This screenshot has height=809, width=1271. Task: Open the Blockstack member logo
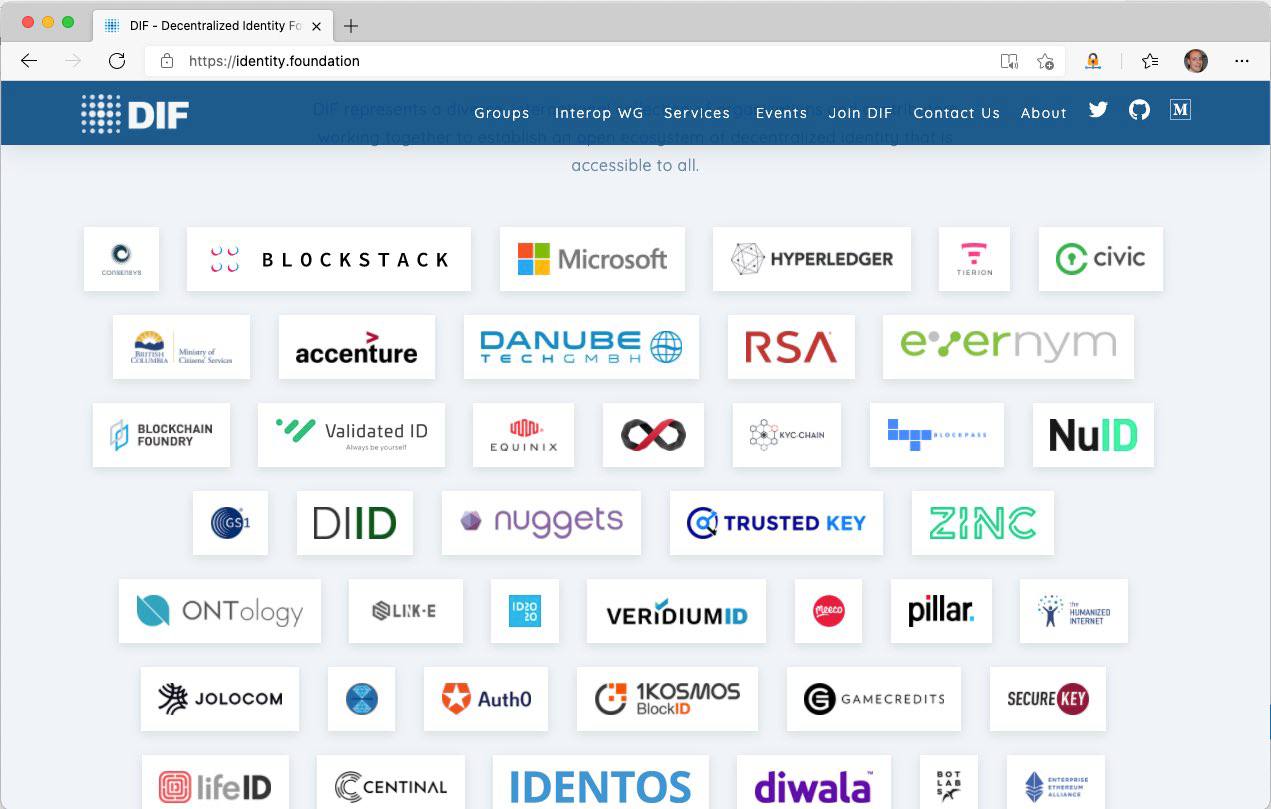(x=329, y=259)
